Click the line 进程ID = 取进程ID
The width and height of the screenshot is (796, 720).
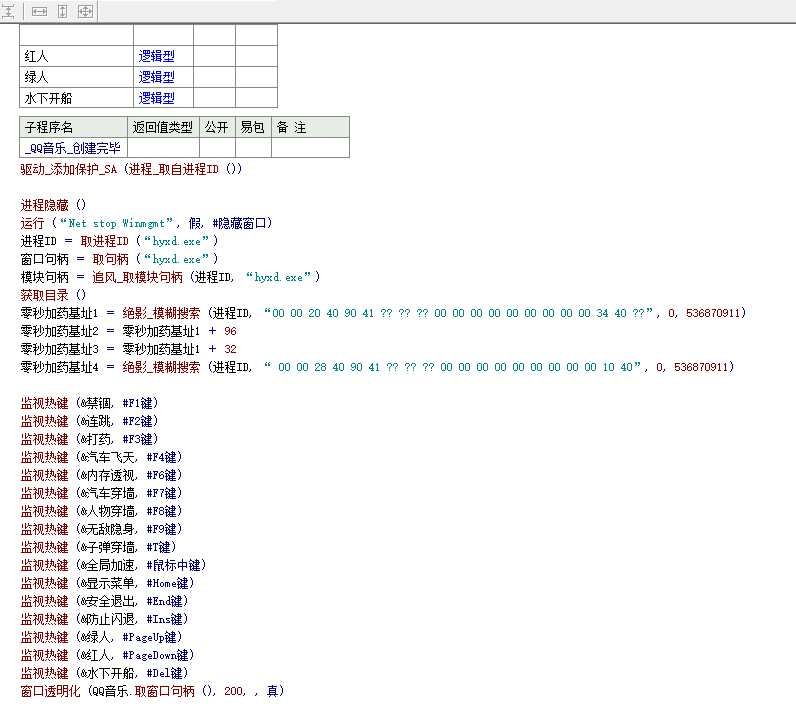119,241
